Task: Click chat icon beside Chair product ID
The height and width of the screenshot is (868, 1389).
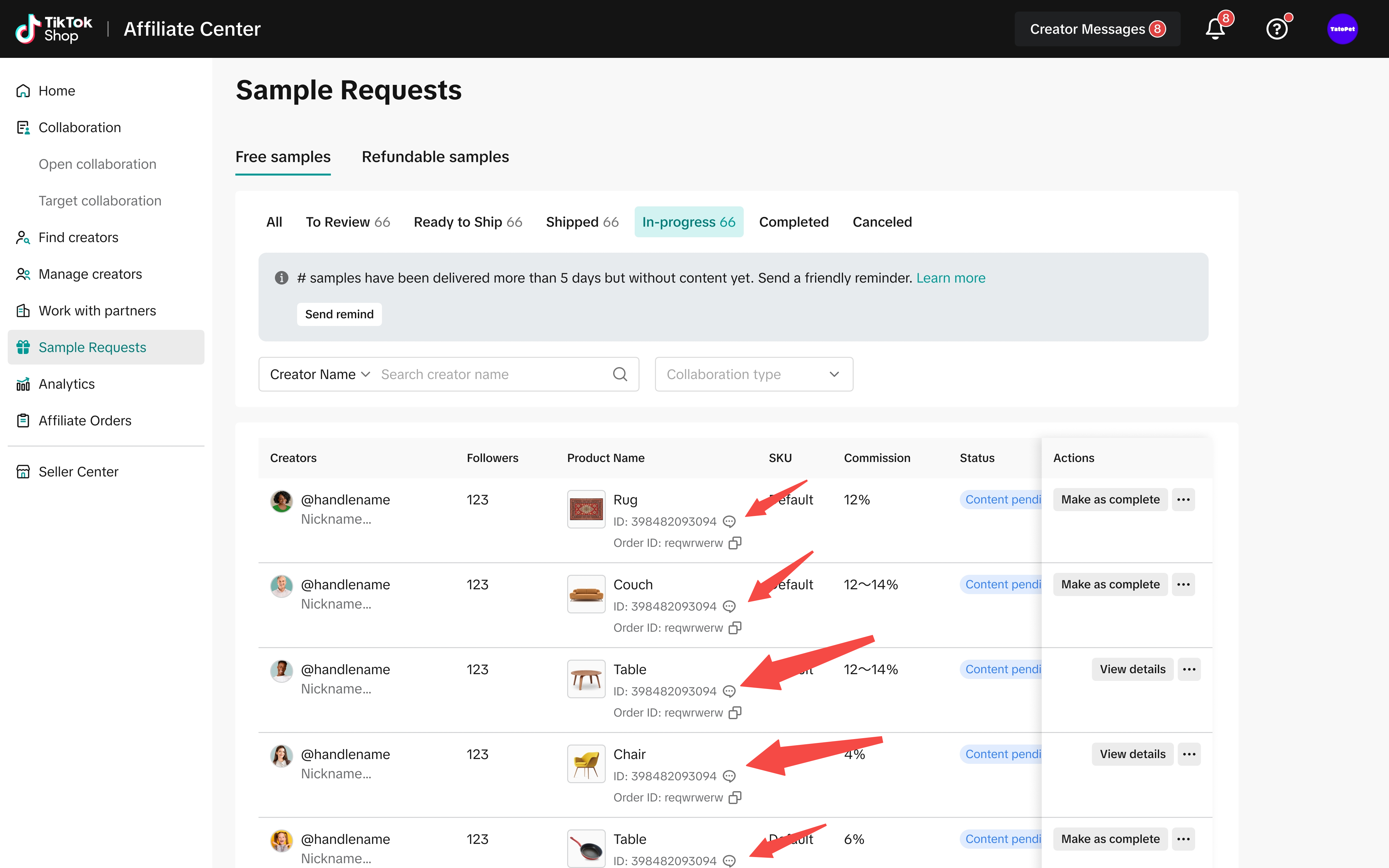Action: (x=729, y=776)
